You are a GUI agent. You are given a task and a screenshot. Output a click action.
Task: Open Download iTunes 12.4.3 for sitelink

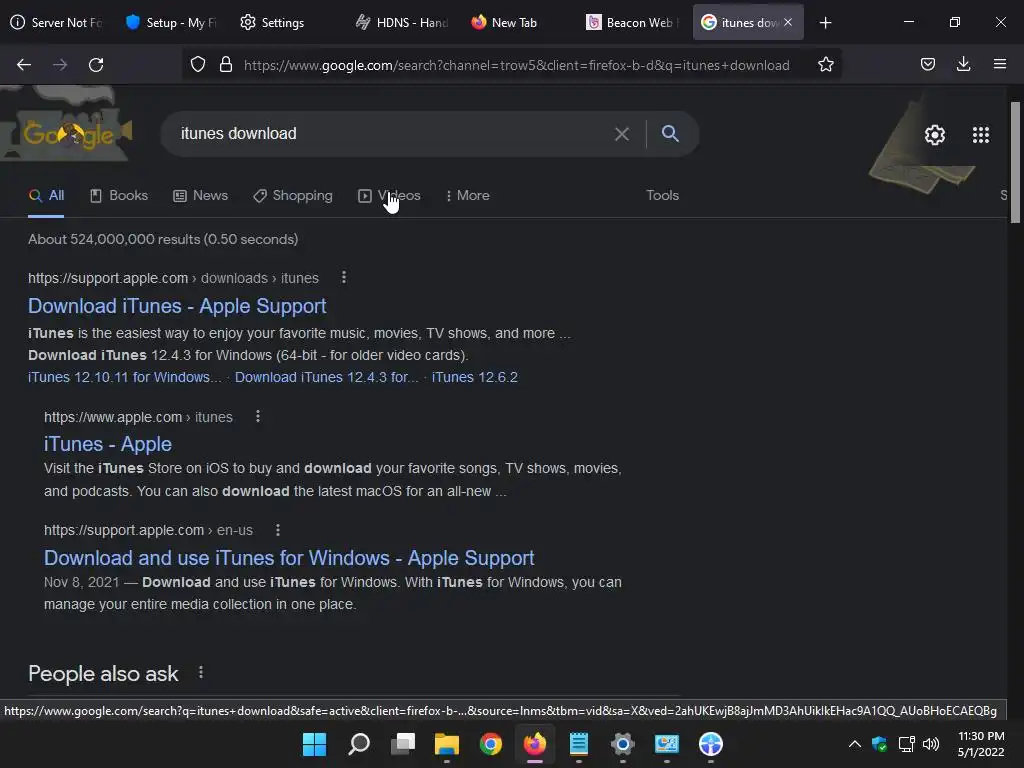(327, 377)
